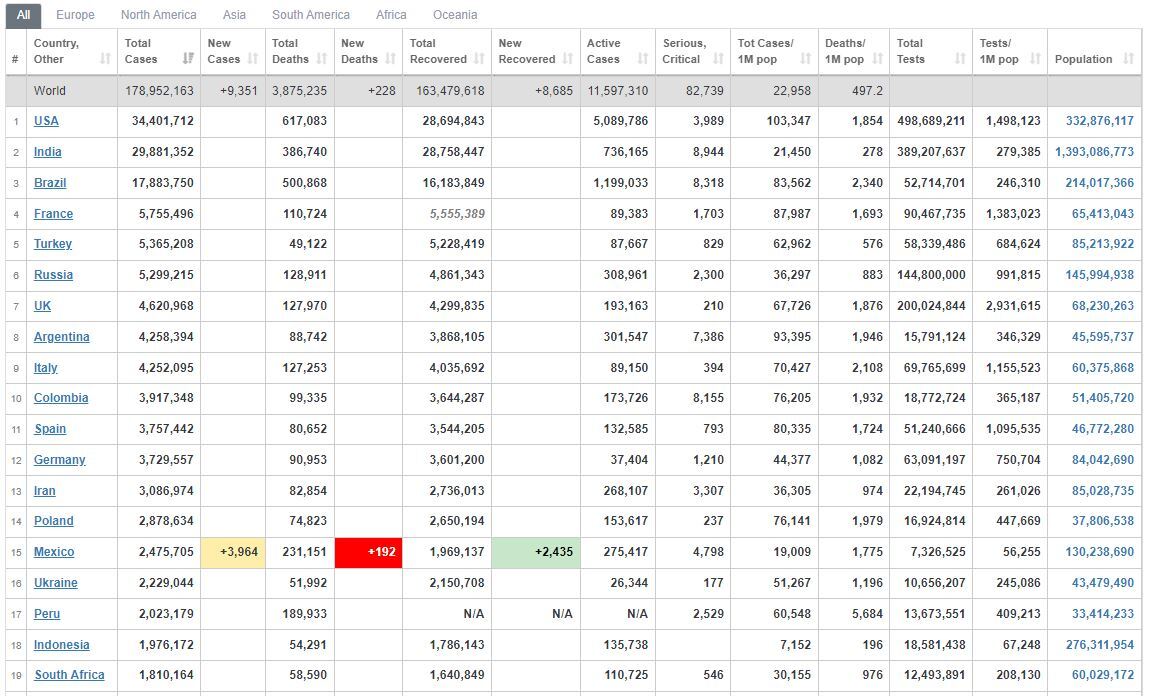This screenshot has width=1149, height=696.
Task: Switch to the Europe tab
Action: pos(75,15)
